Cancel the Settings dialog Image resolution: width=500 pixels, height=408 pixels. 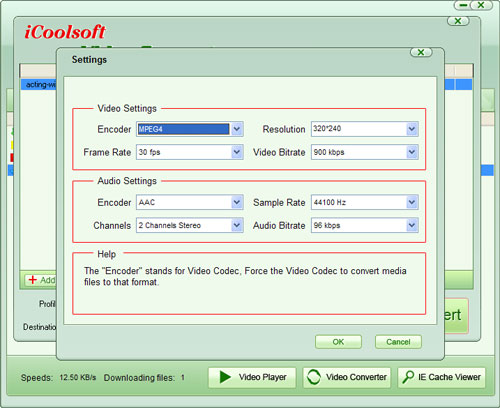coord(398,342)
